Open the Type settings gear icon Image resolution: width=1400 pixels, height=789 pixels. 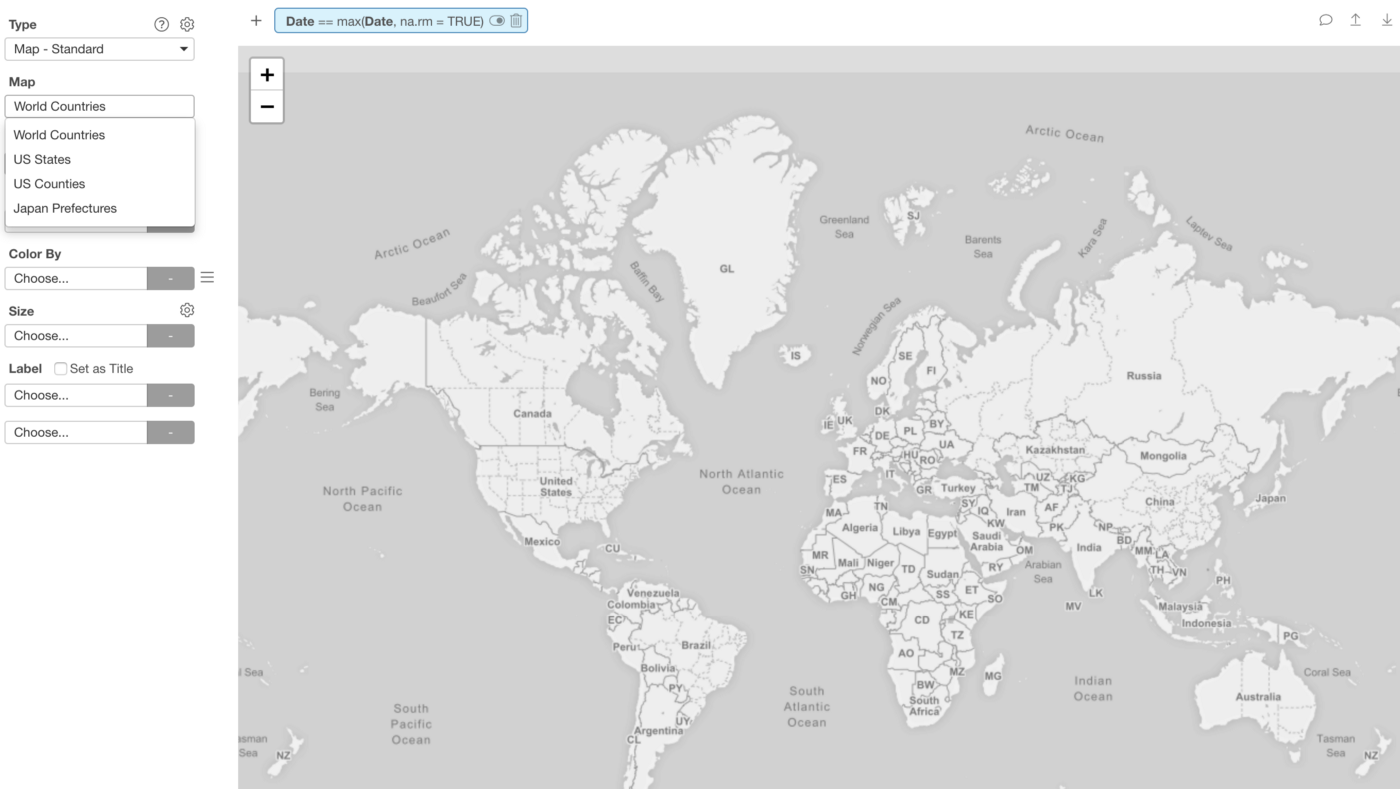187,25
